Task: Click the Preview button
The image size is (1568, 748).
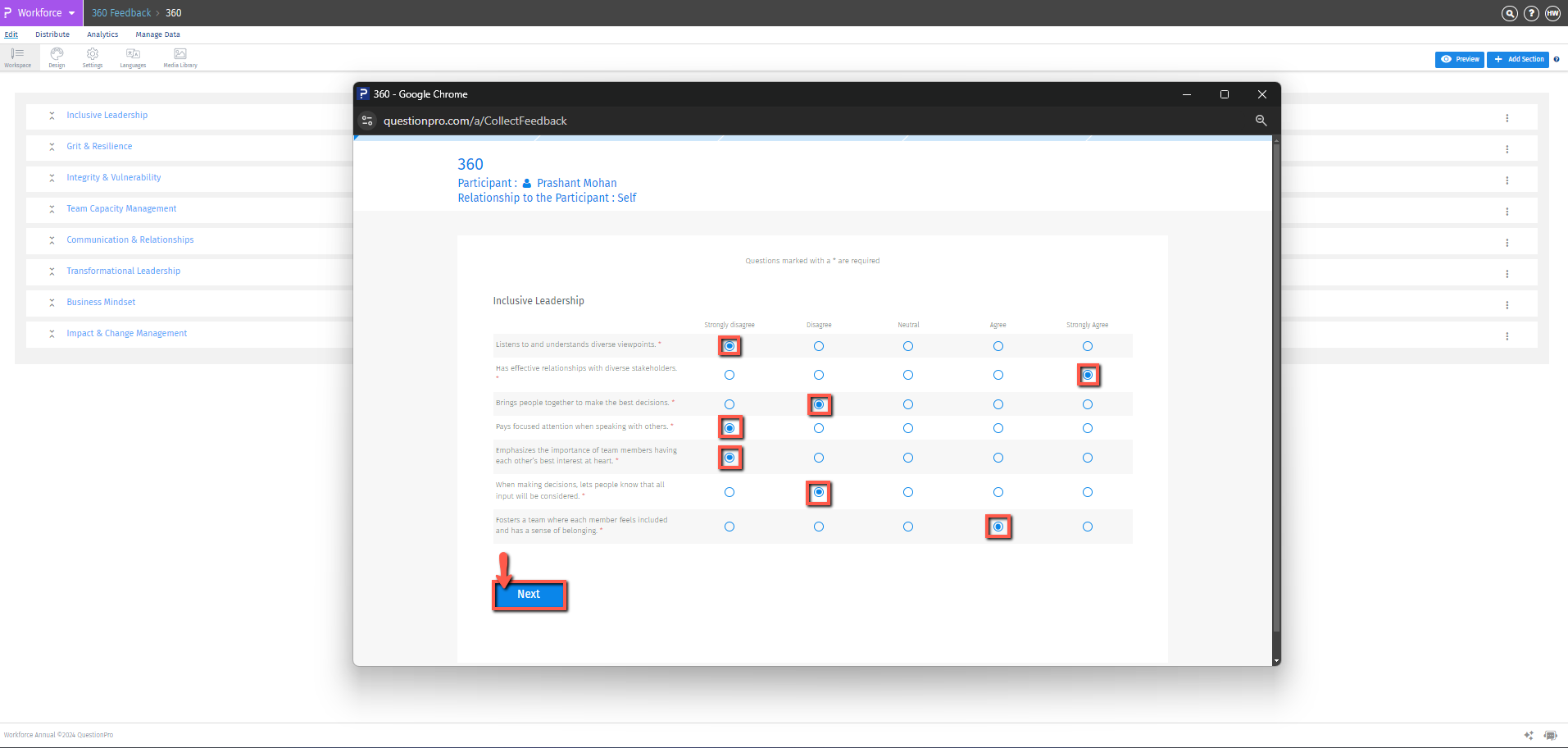Action: [x=1459, y=59]
